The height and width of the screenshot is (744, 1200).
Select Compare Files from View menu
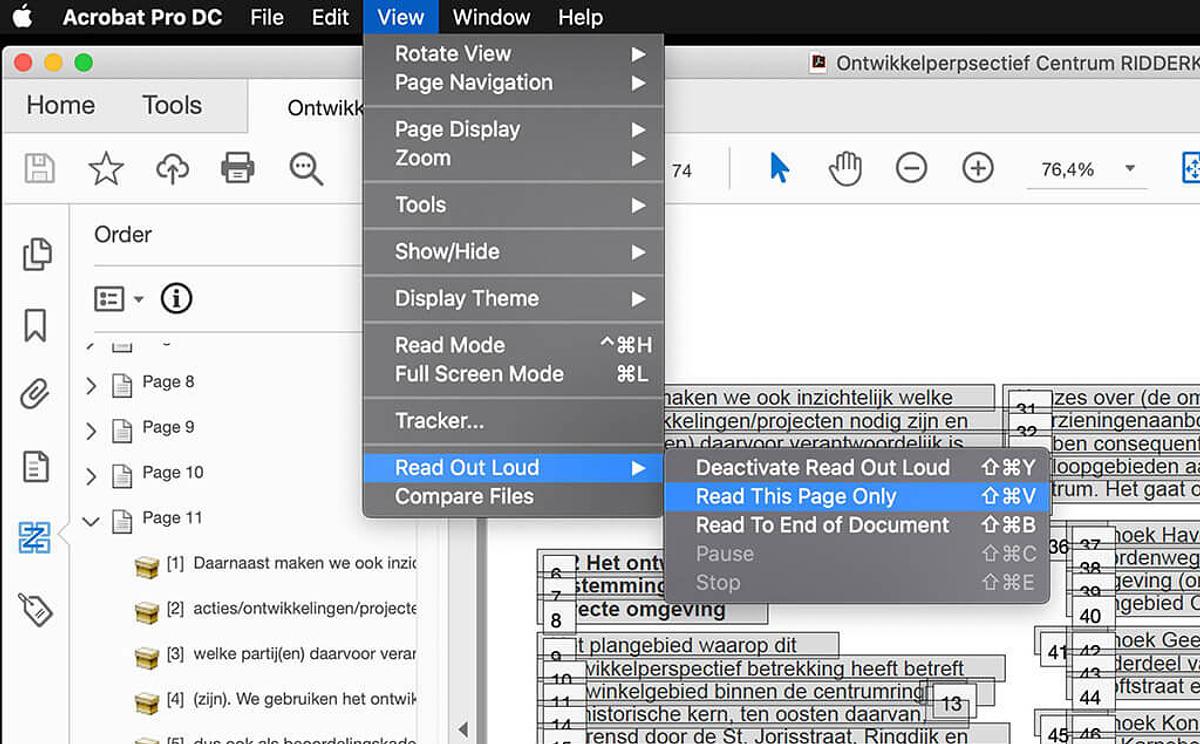click(464, 496)
